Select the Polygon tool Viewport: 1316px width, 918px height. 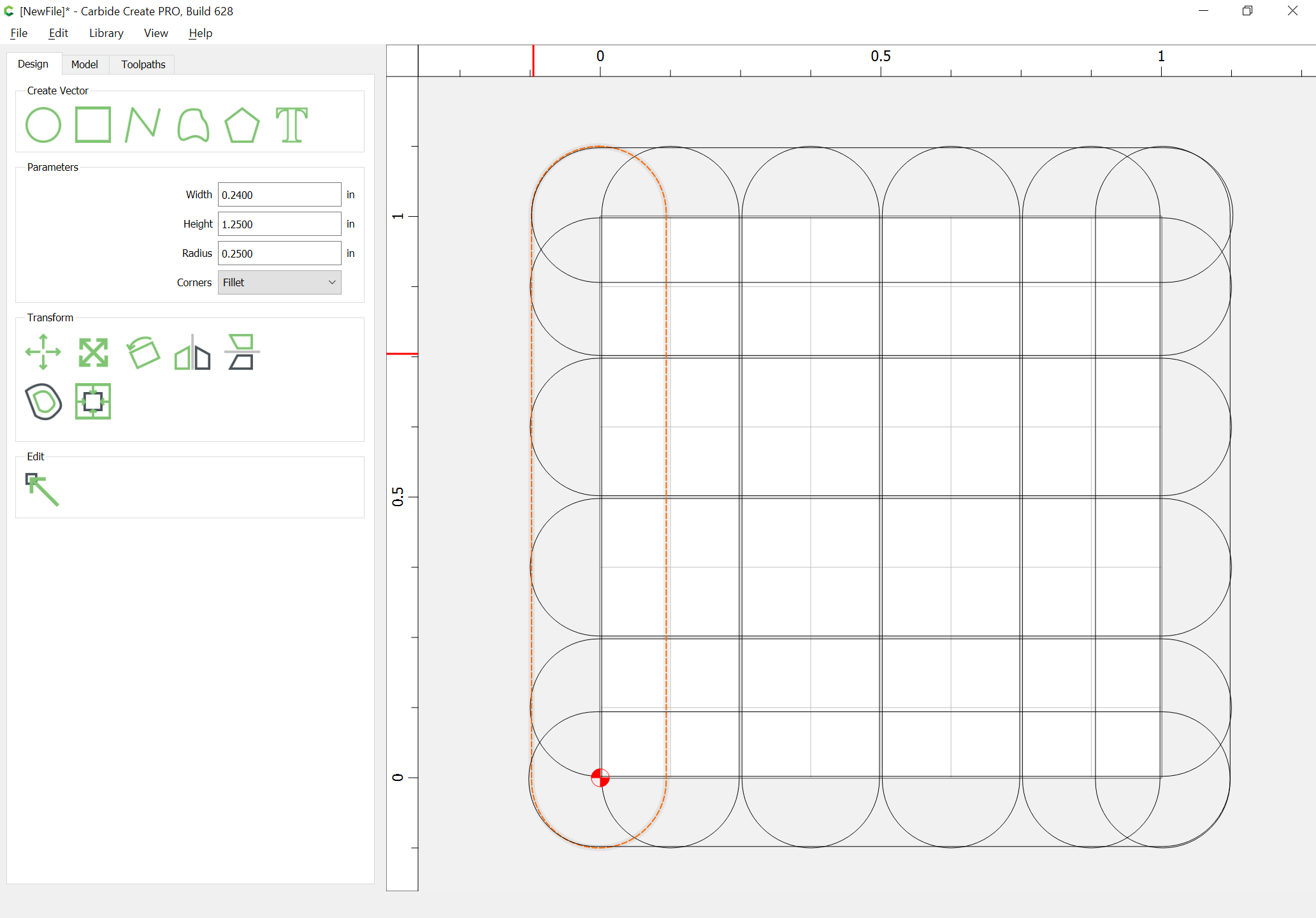242,125
